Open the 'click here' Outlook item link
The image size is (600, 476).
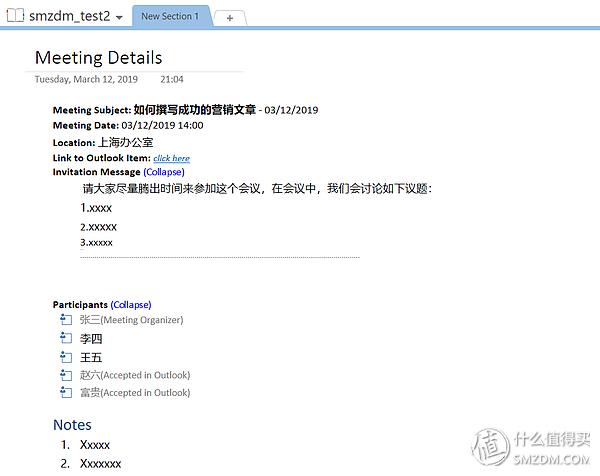coord(171,158)
